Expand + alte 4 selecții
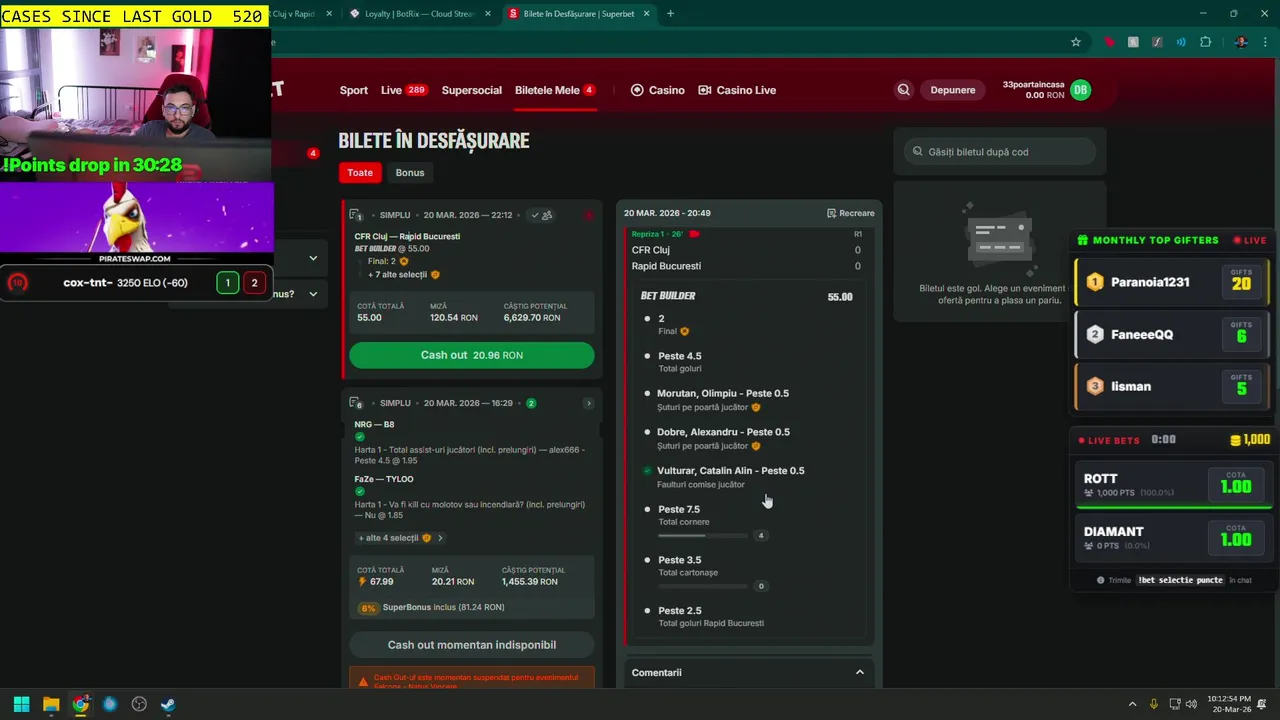Screen dimensions: 1280x720 [401, 538]
